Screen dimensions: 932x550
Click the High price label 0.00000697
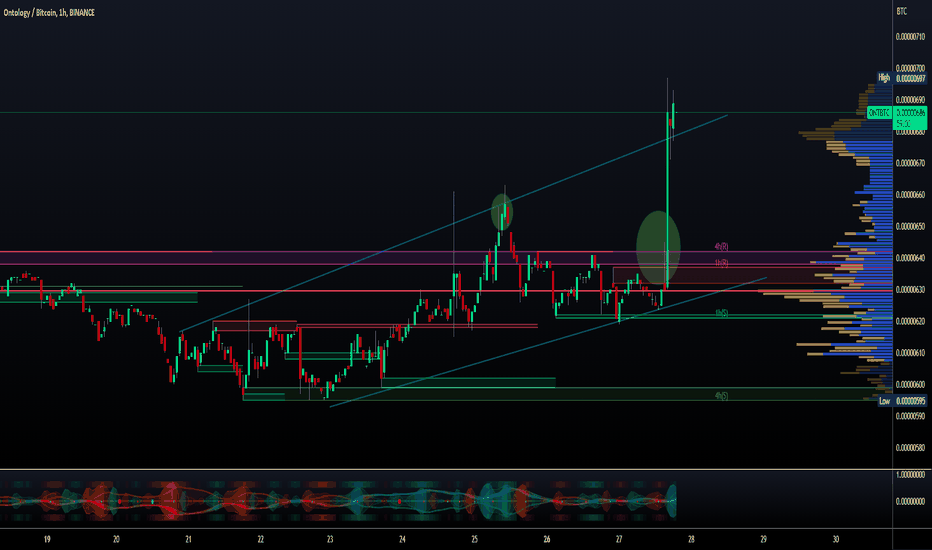902,78
